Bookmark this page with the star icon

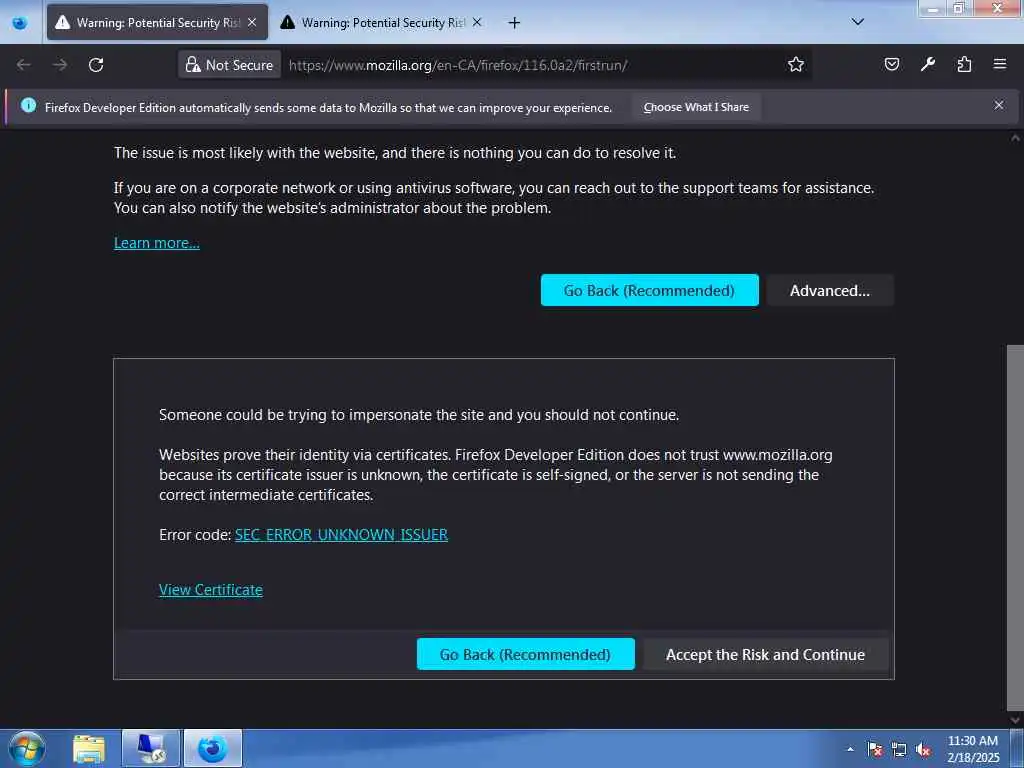(x=795, y=65)
